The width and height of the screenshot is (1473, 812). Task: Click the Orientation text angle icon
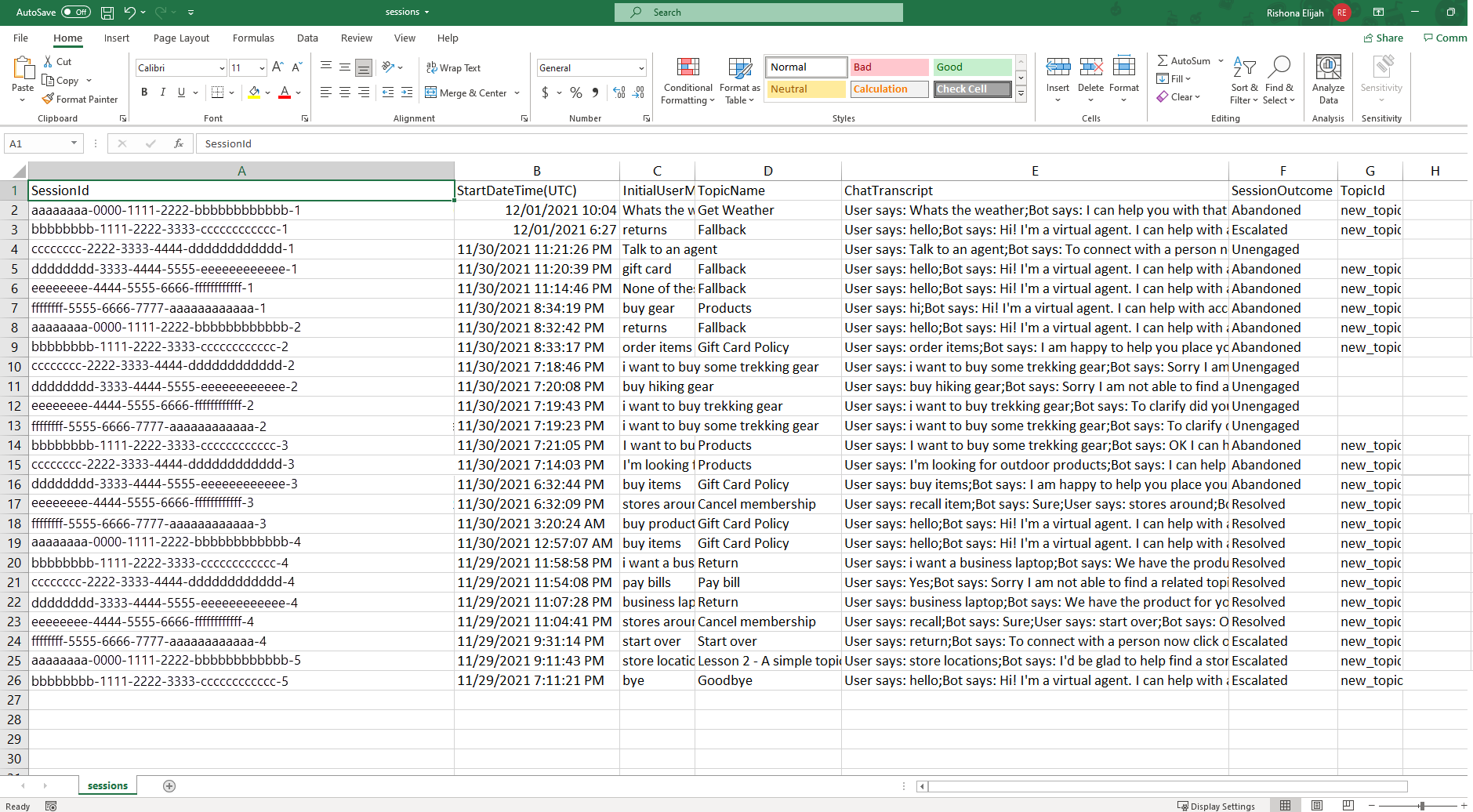coord(387,67)
